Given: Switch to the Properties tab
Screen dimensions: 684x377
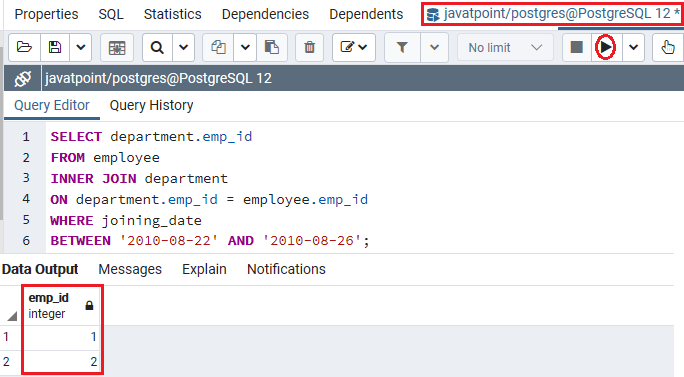Looking at the screenshot, I should coord(46,14).
